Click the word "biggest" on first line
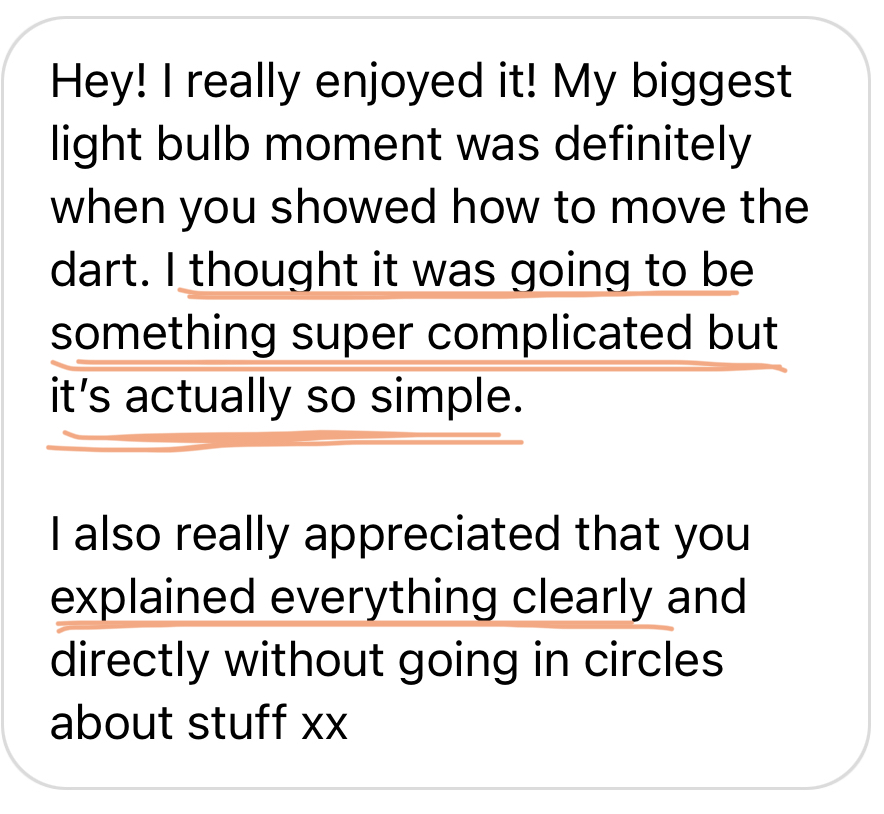884x814 pixels. tap(711, 83)
